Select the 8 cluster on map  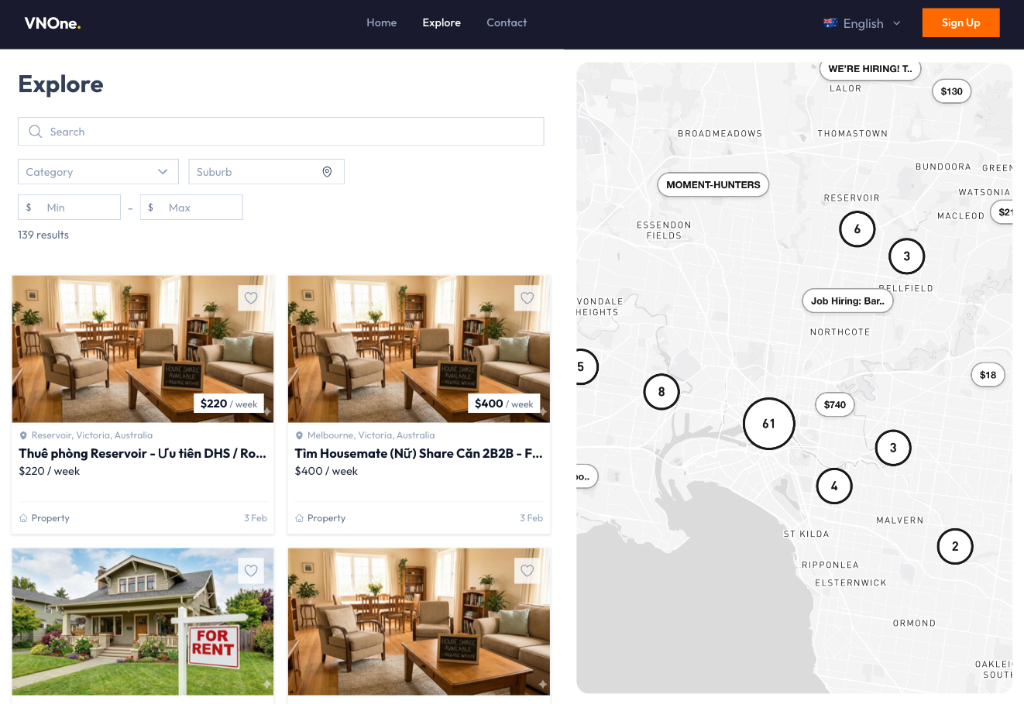click(x=661, y=392)
